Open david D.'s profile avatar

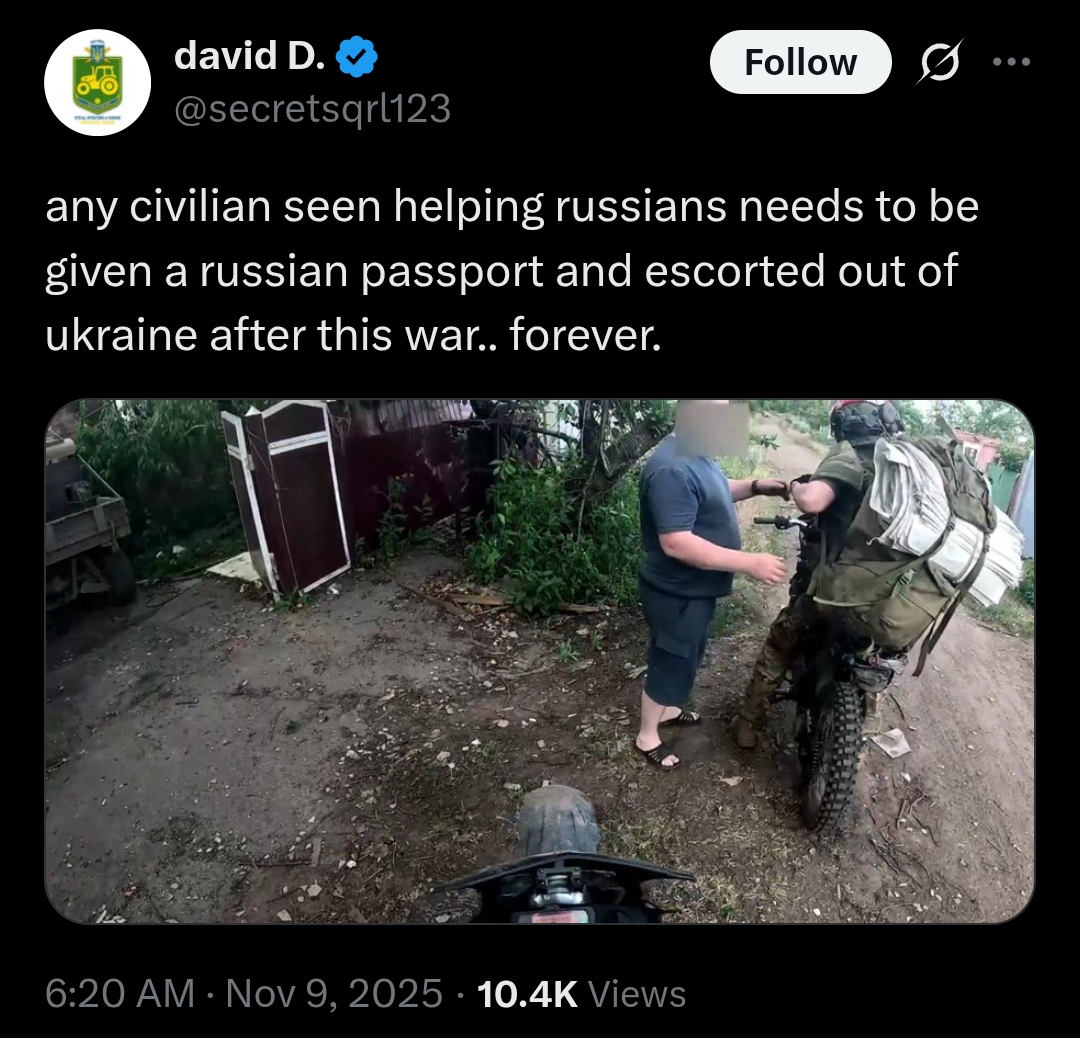[x=98, y=83]
